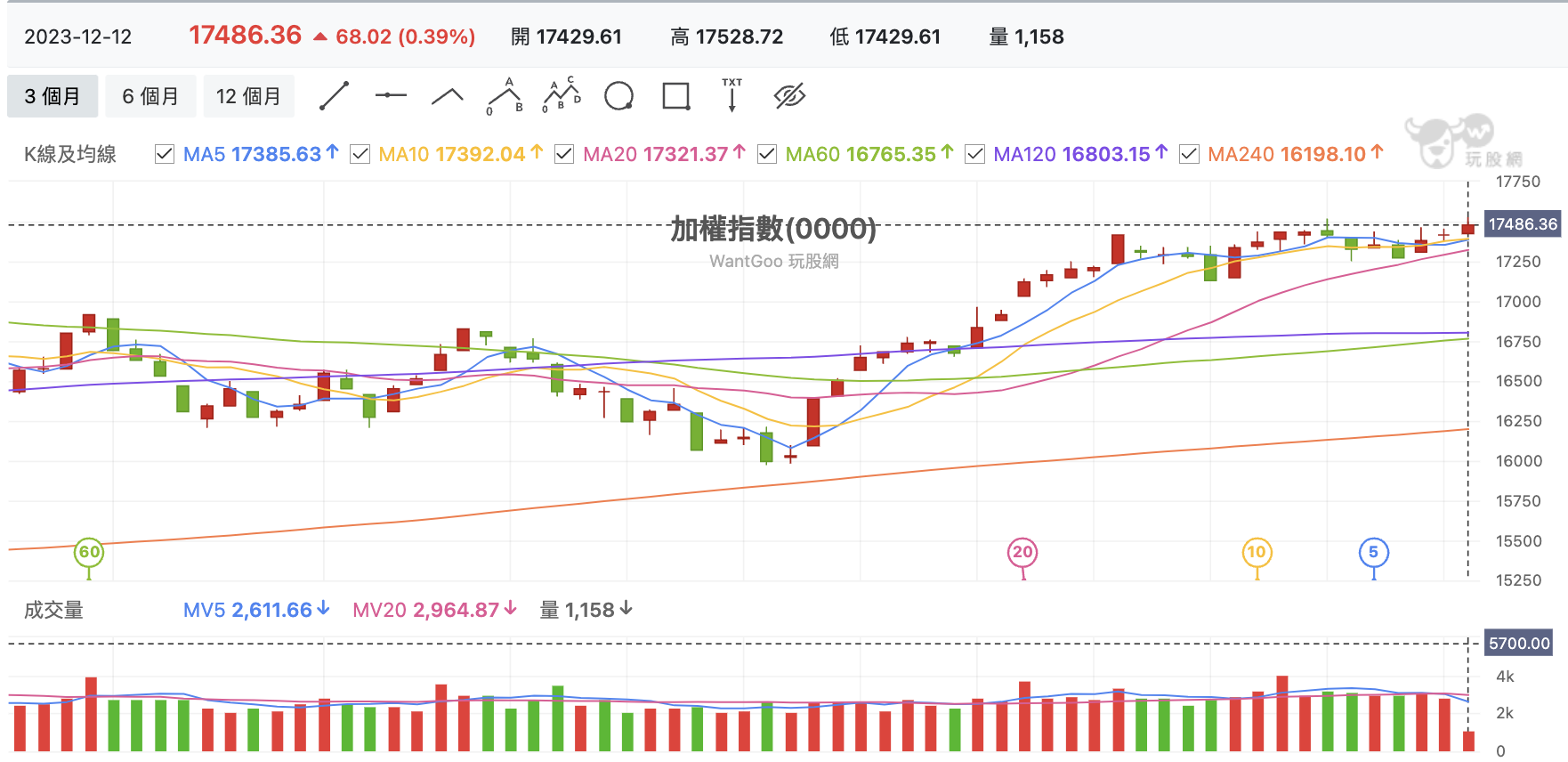Click the pink 20 moving average marker

[x=1022, y=553]
